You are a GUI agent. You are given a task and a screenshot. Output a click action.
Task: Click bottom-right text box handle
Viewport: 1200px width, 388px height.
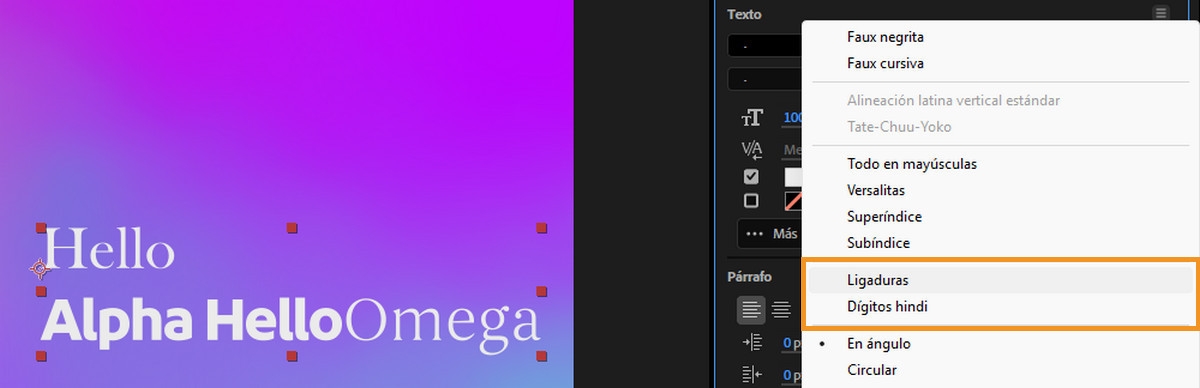point(542,356)
